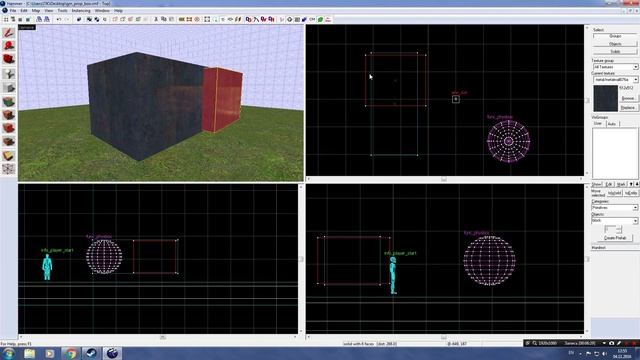The width and height of the screenshot is (640, 360).
Task: Open File Explorer from the taskbar
Action: pyautogui.click(x=29, y=353)
